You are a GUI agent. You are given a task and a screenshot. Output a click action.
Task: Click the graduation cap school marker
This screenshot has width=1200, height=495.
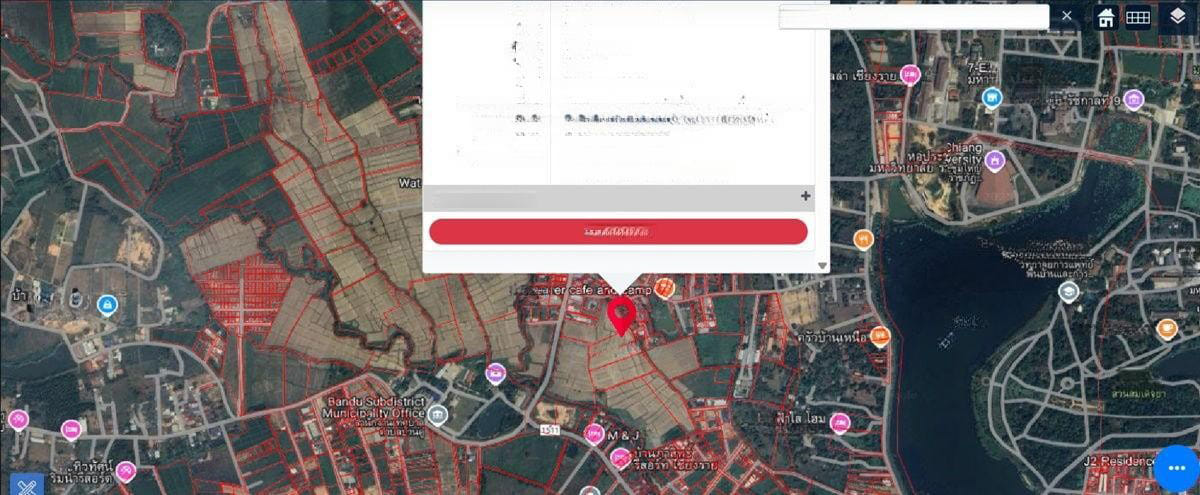click(x=1068, y=291)
